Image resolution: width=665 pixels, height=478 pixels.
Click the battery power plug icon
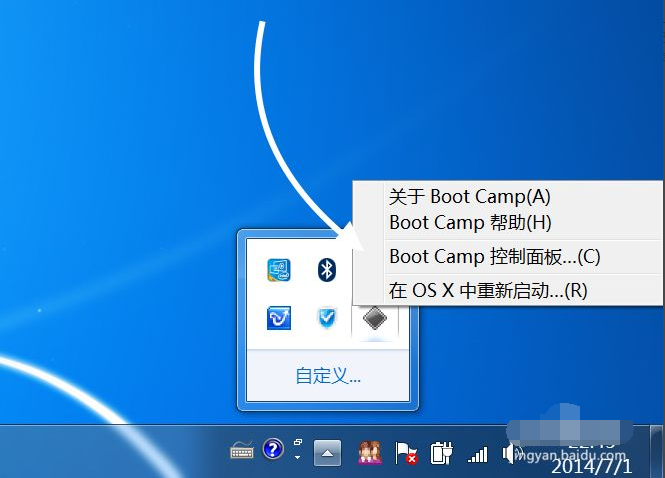click(441, 453)
